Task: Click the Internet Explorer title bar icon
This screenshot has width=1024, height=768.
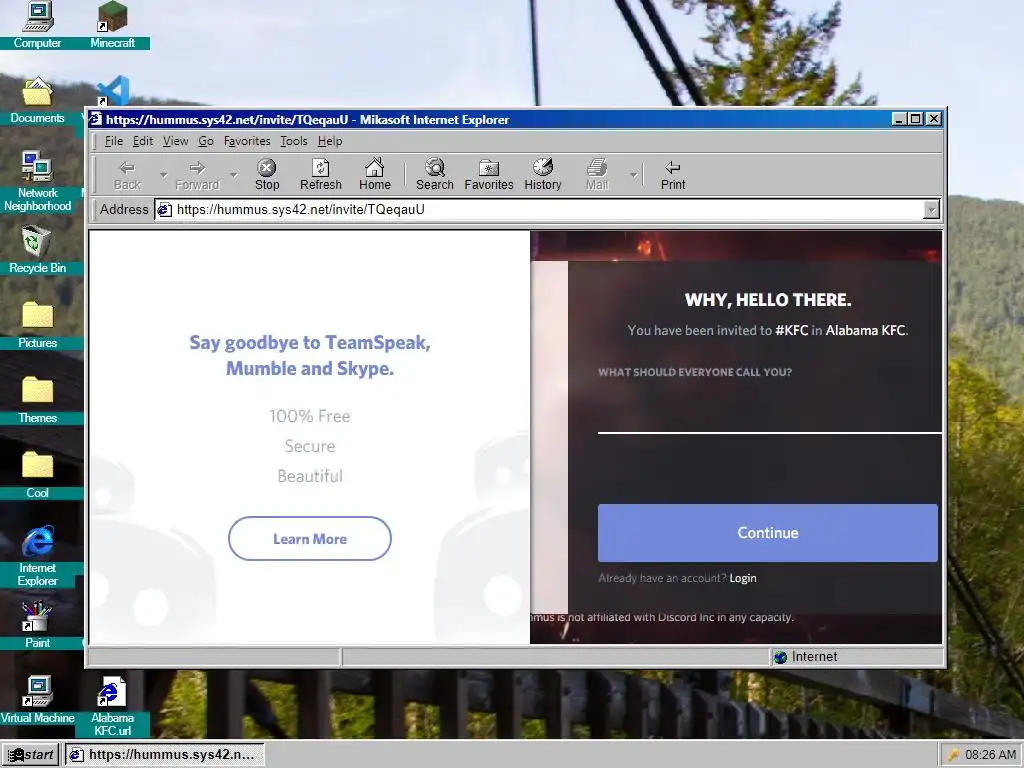Action: coord(96,119)
